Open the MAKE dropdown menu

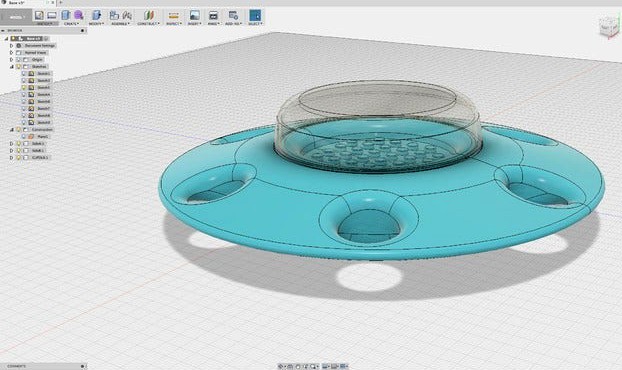(x=213, y=24)
